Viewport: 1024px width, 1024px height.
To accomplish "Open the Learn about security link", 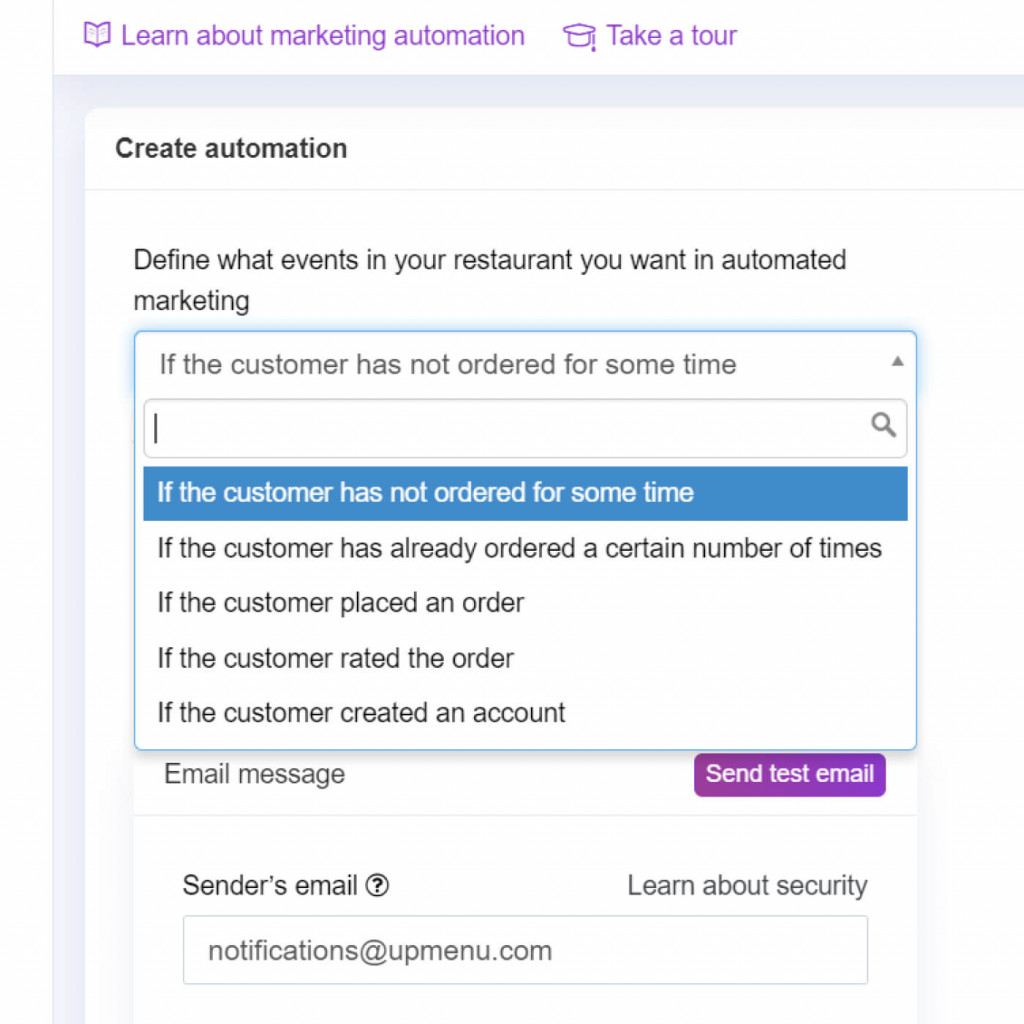I will (x=746, y=885).
